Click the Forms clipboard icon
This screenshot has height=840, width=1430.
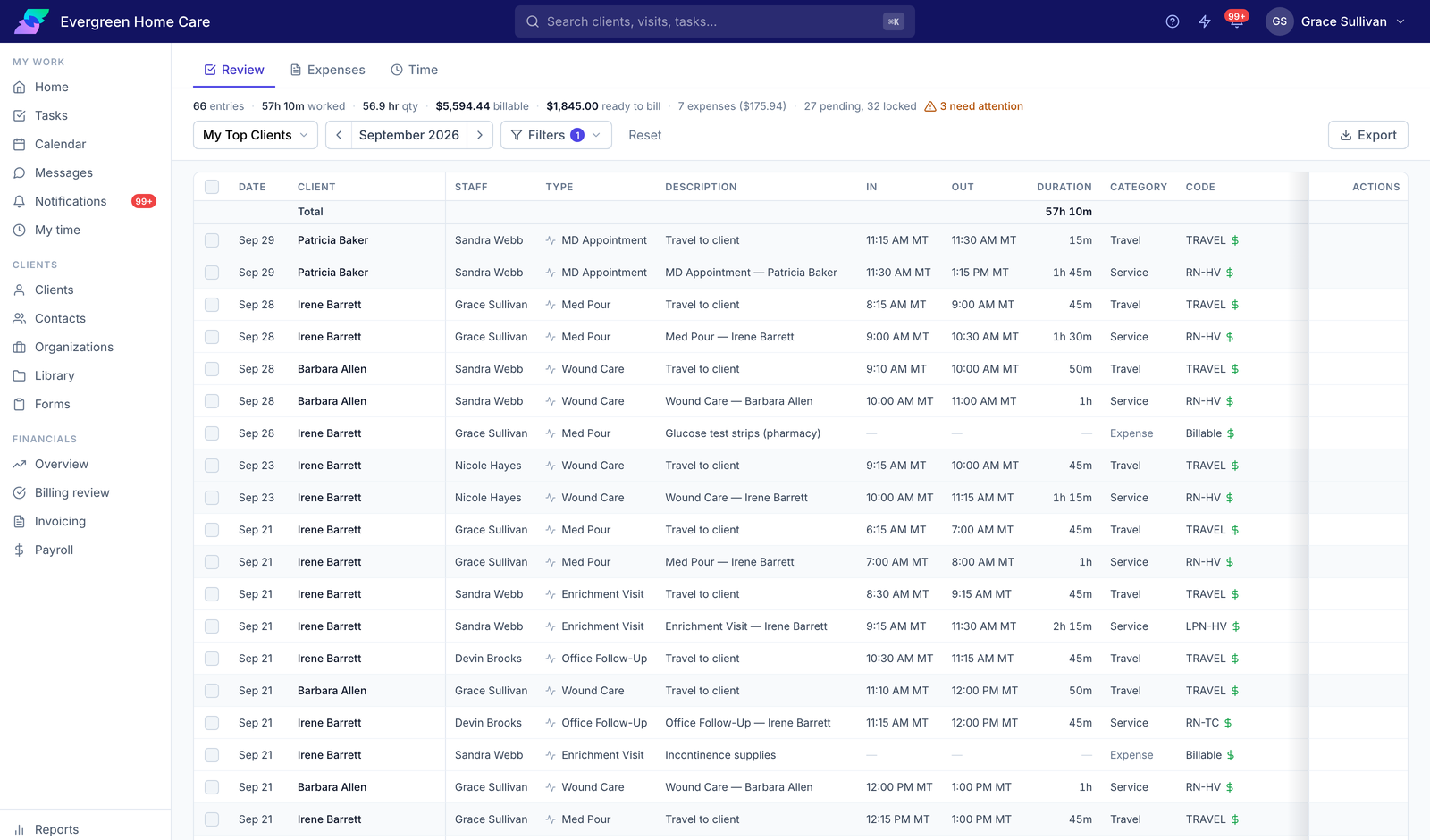pos(20,404)
